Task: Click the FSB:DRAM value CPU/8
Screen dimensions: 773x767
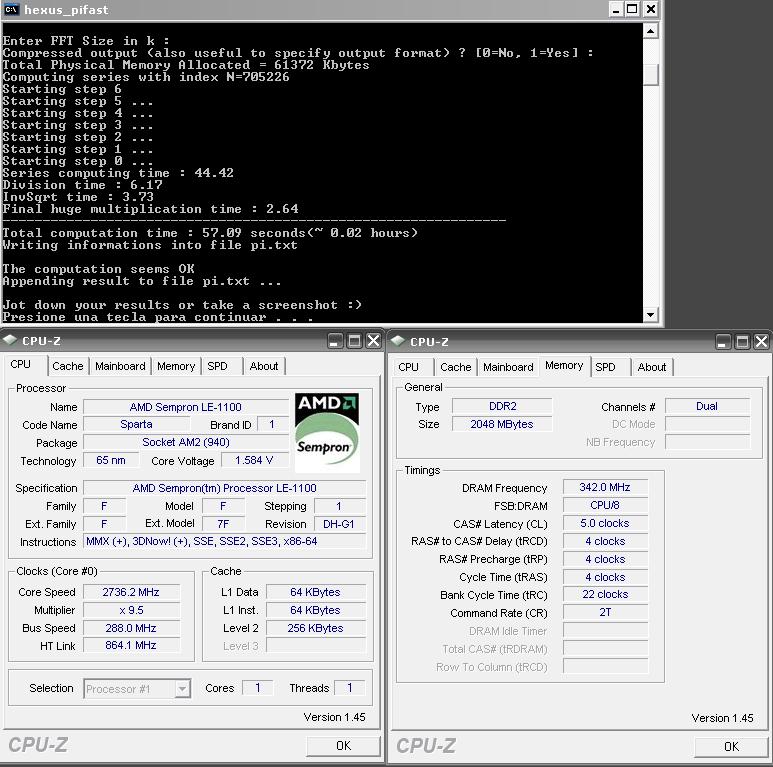Action: pos(605,505)
